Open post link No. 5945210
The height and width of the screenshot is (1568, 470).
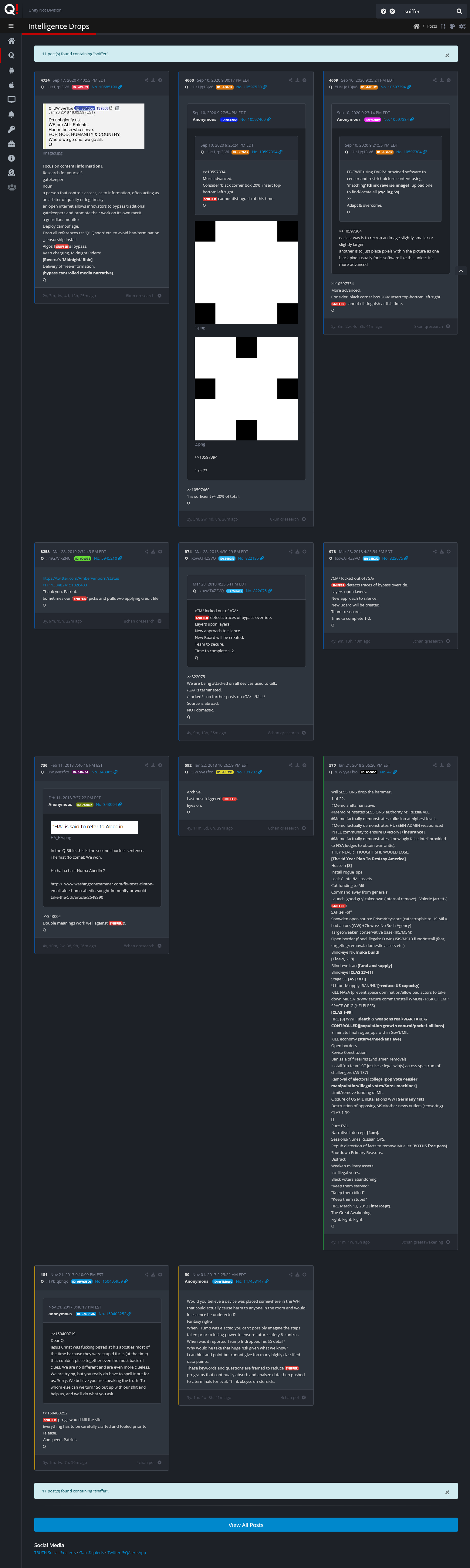108,558
